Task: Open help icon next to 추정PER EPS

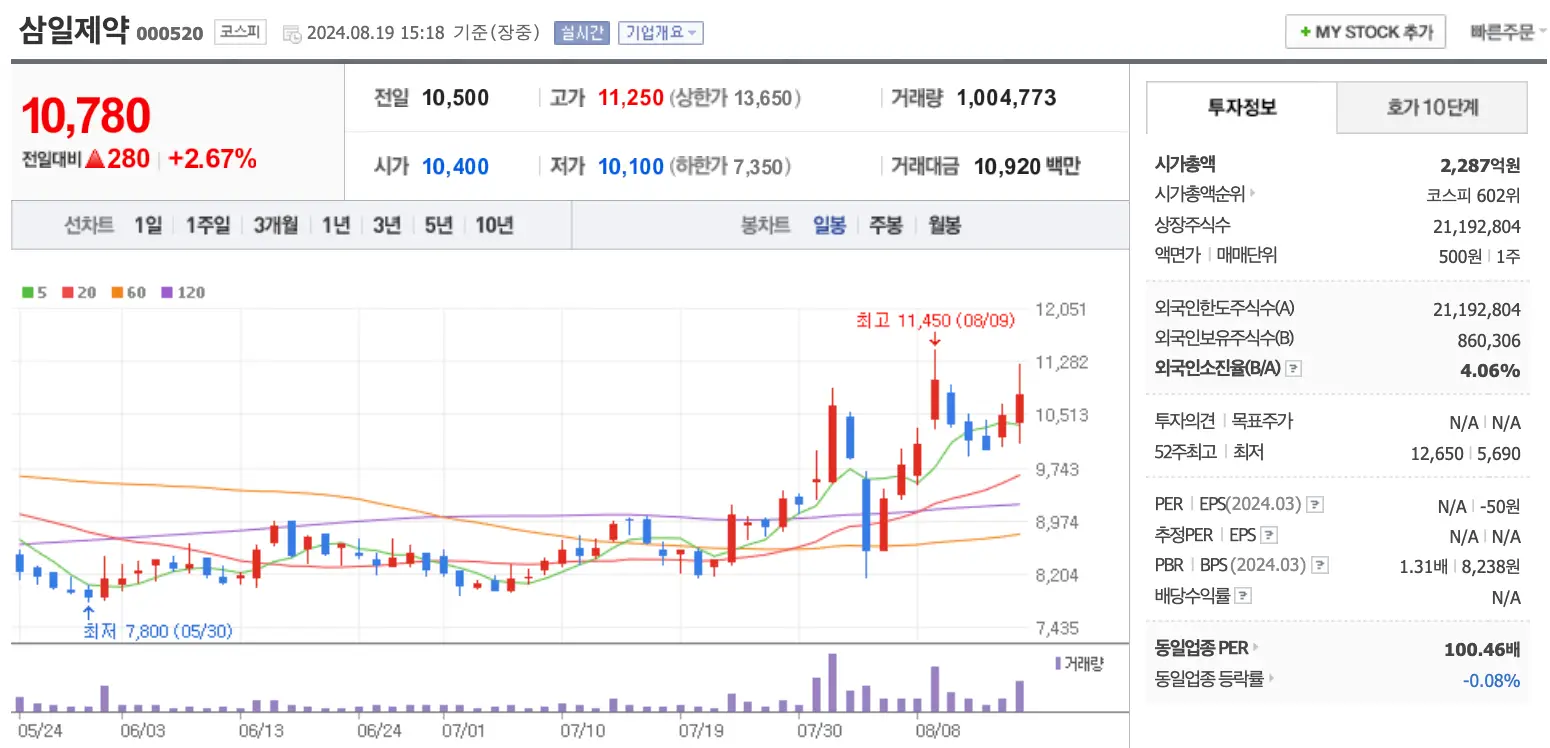Action: (1269, 535)
